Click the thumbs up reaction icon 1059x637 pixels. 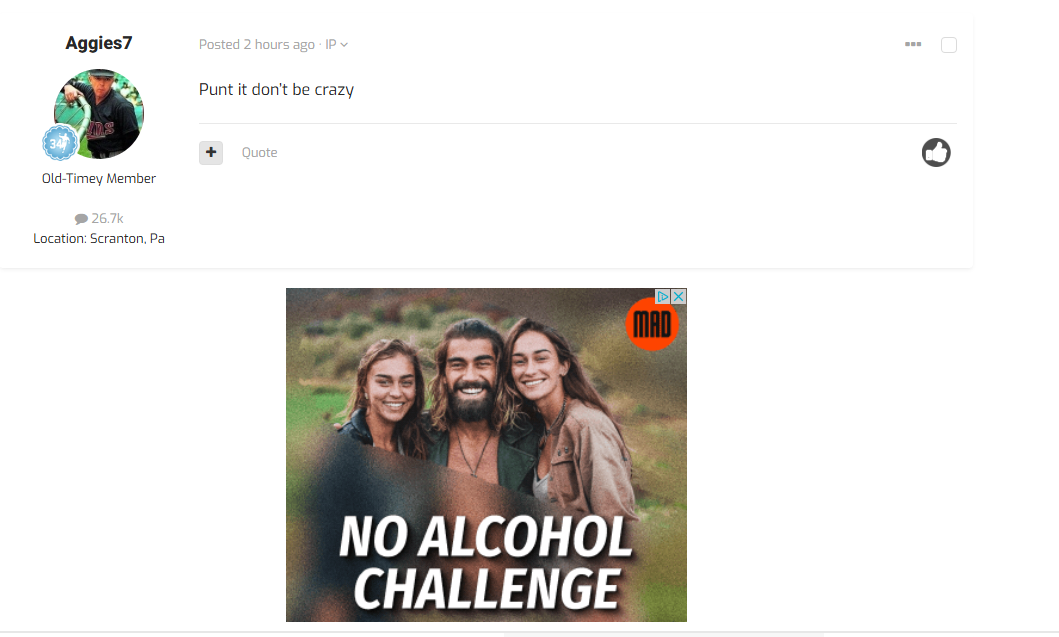936,153
